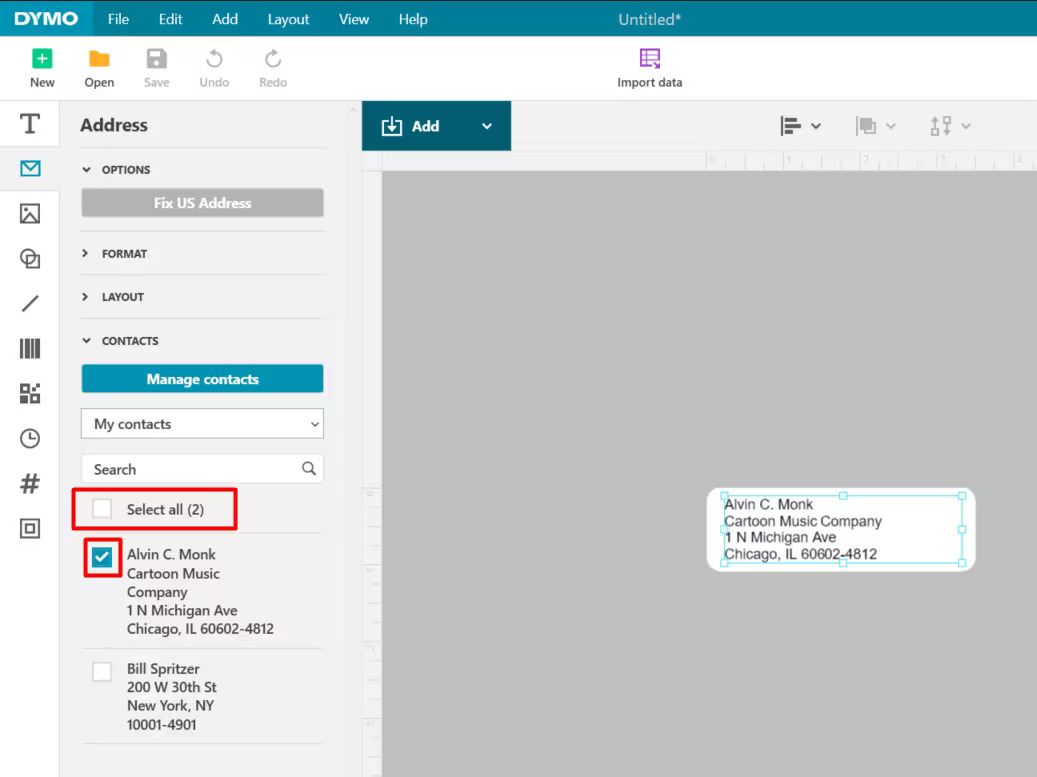Enable the Select all contacts checkbox
This screenshot has width=1037, height=777.
[101, 508]
